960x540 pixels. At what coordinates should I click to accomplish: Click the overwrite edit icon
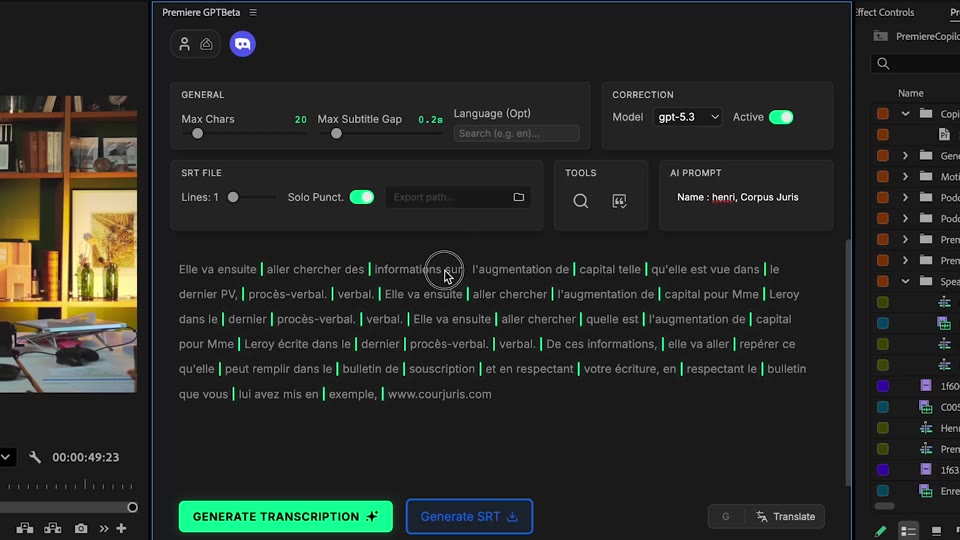pyautogui.click(x=53, y=528)
